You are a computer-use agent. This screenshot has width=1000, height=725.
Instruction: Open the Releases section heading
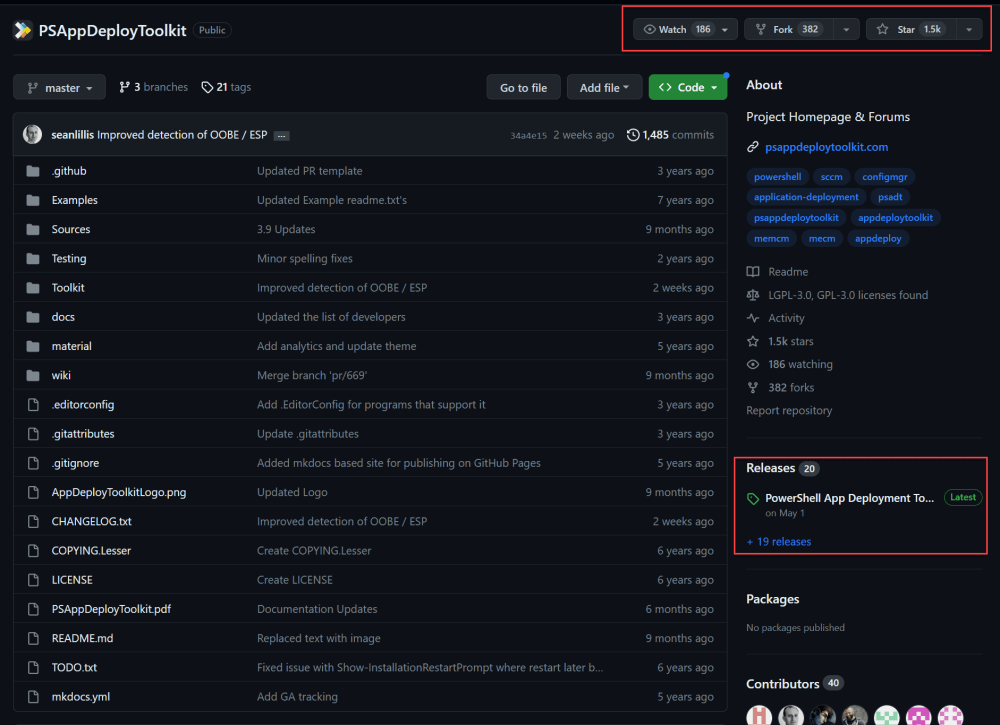[770, 469]
